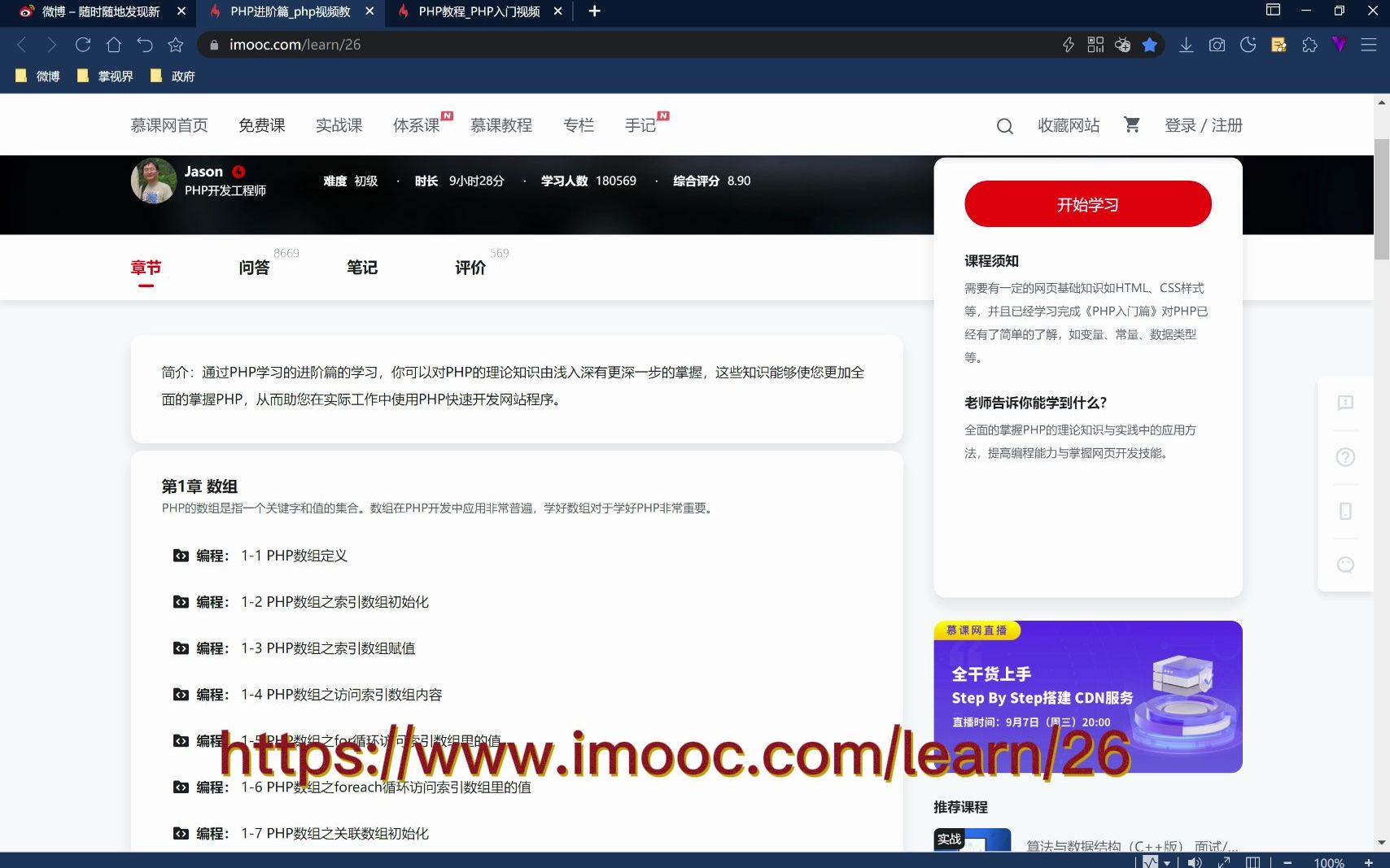Mute page audio via speaker icon in status bar
This screenshot has width=1390, height=868.
click(1195, 861)
